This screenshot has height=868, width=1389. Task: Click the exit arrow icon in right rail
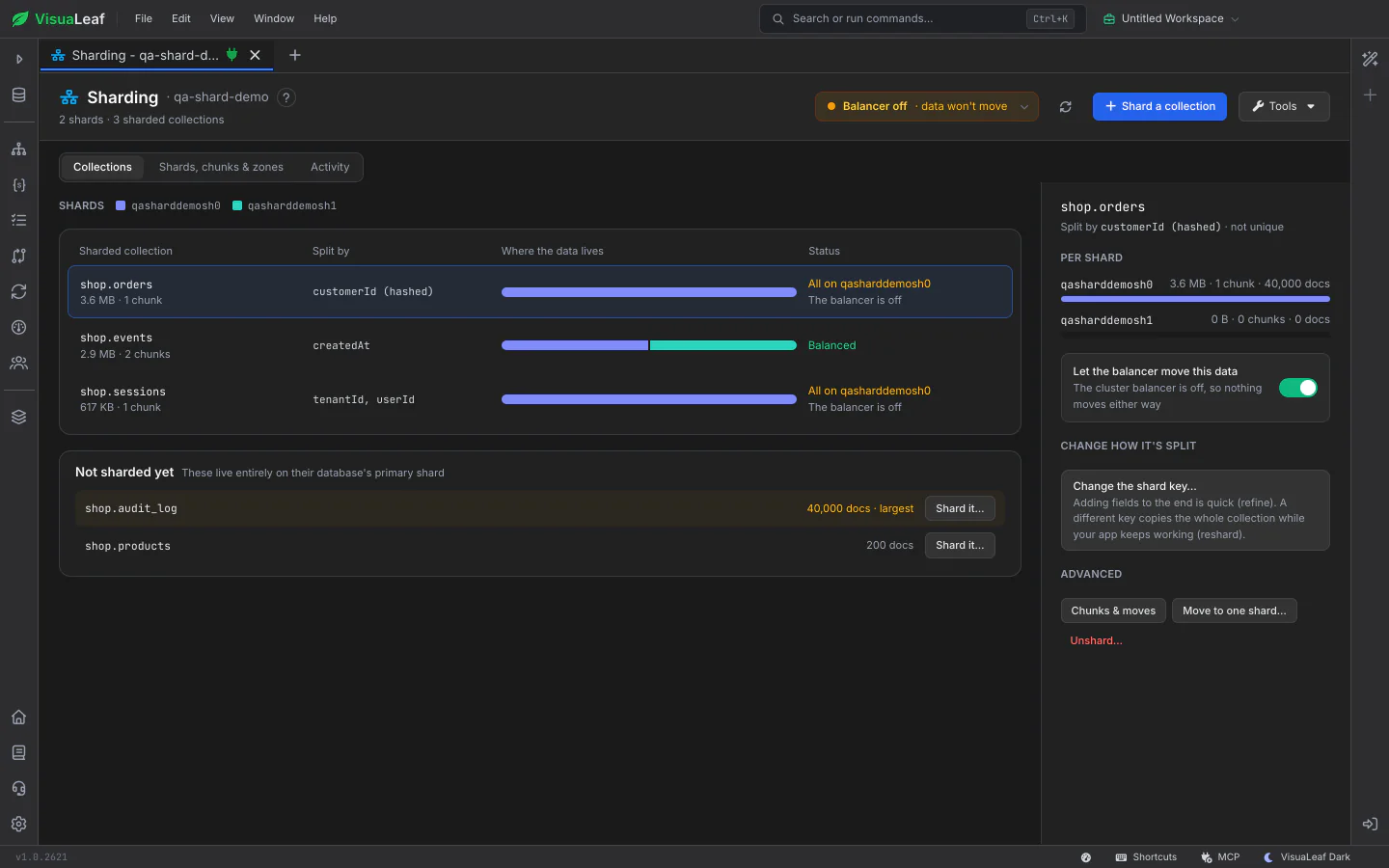click(1370, 824)
